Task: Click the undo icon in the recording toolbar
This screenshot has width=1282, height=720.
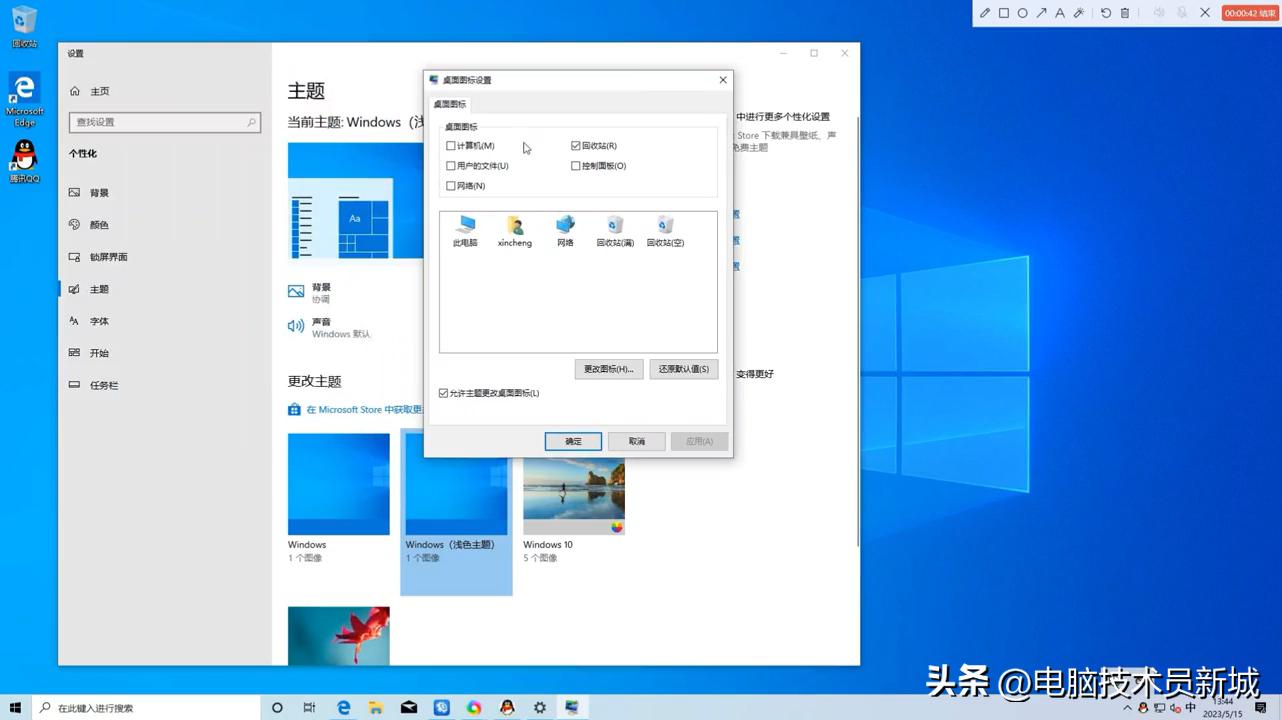Action: (x=1104, y=12)
